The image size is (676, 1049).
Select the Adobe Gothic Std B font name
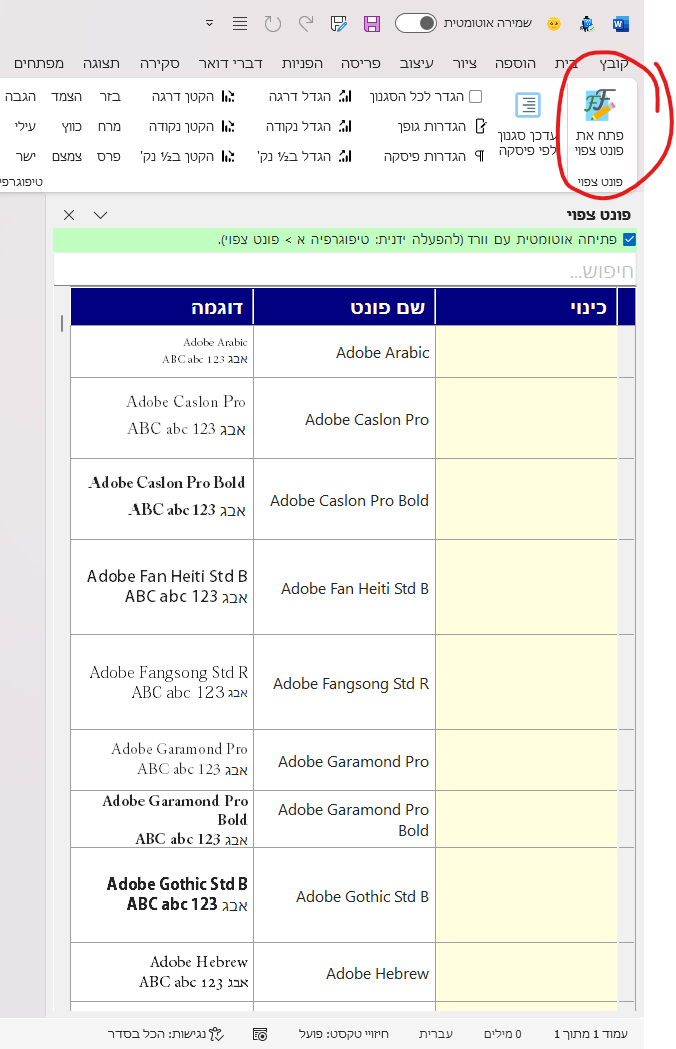coord(362,896)
